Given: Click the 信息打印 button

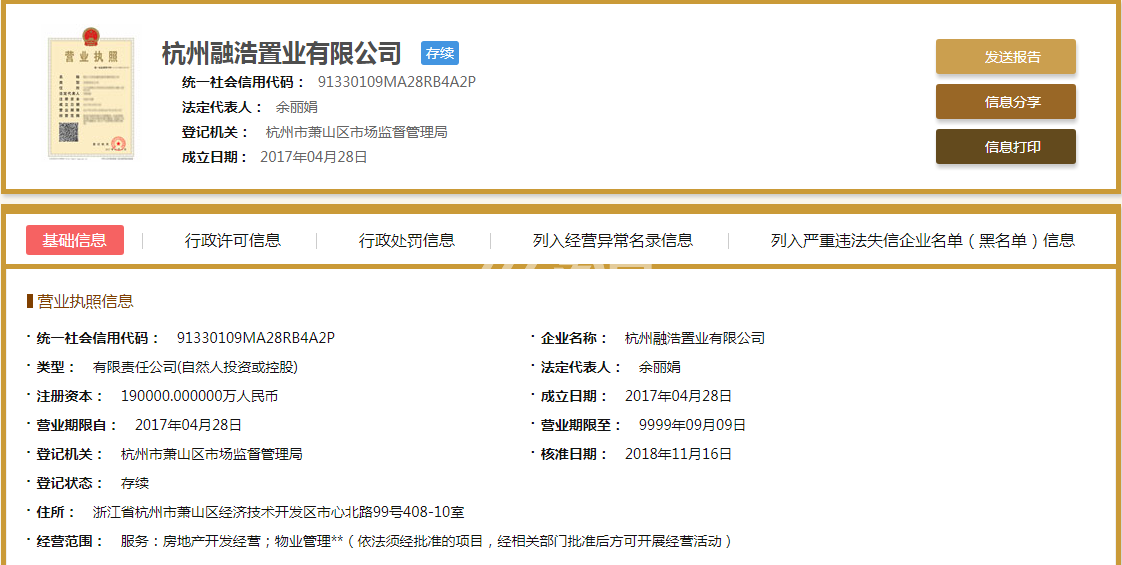Looking at the screenshot, I should (1005, 147).
